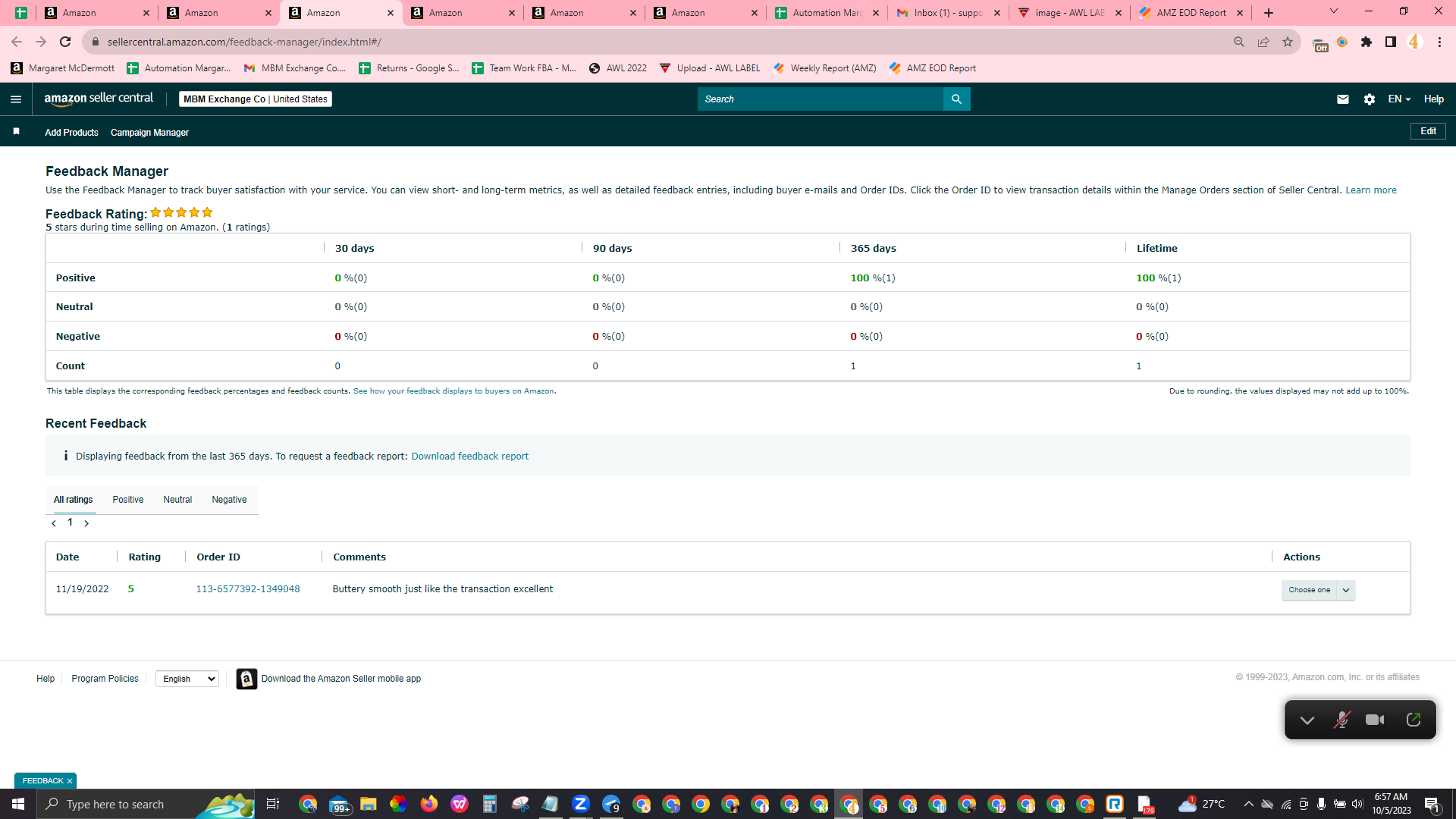Click the Windows taskbar search box

[146, 804]
